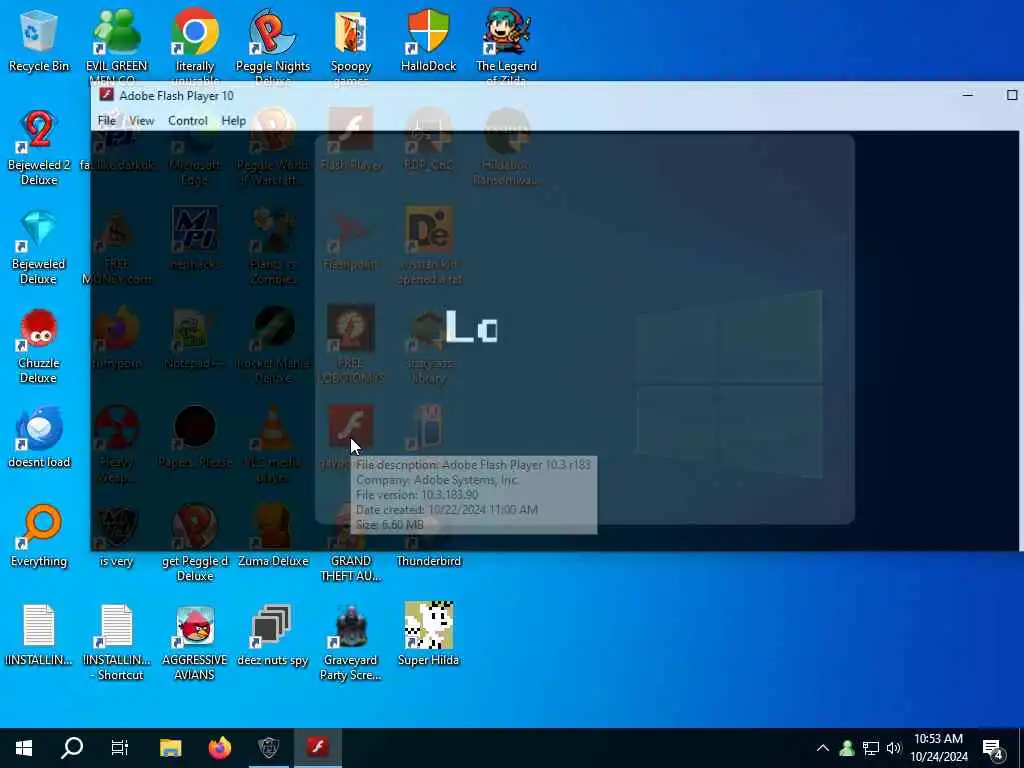The width and height of the screenshot is (1024, 768).
Task: Switch to the shield app on taskbar
Action: point(268,748)
